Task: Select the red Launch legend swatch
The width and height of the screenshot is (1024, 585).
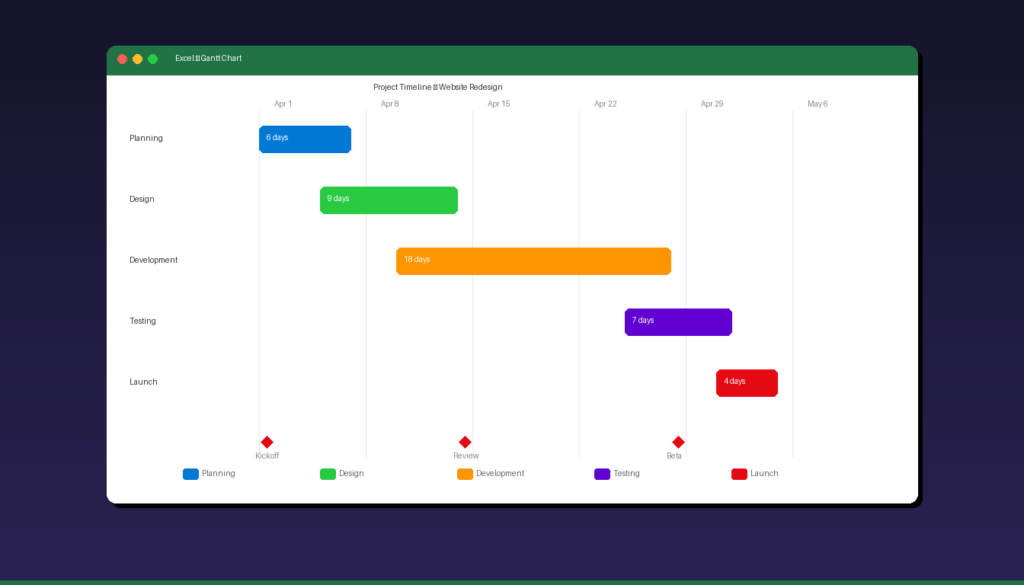Action: click(738, 473)
